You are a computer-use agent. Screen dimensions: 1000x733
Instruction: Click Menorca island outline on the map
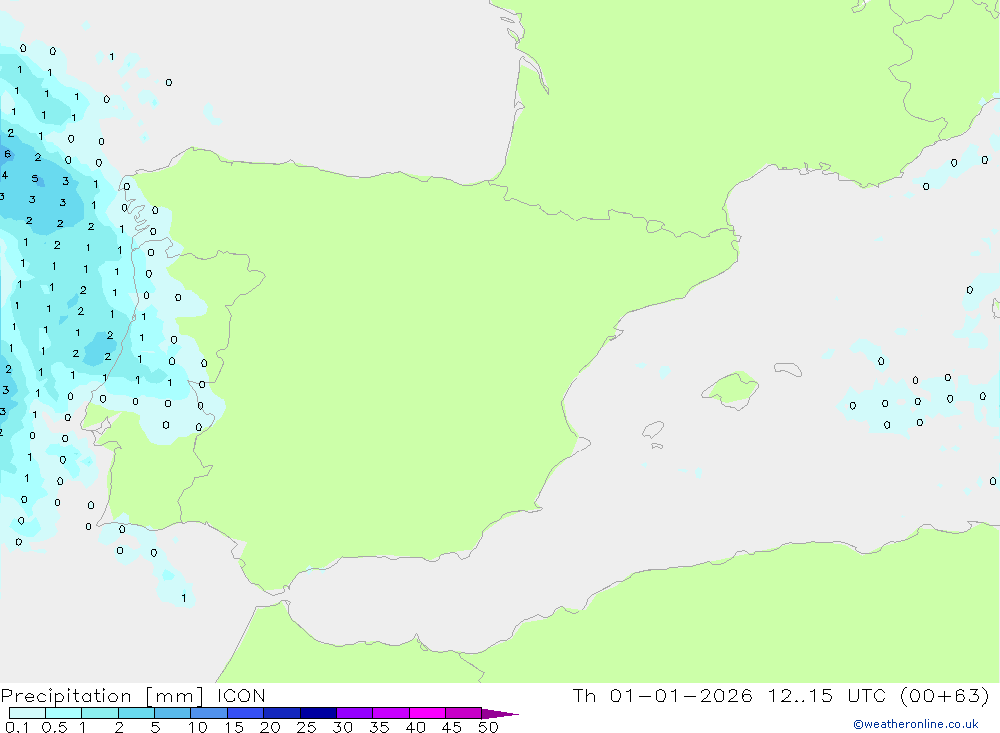pos(788,369)
